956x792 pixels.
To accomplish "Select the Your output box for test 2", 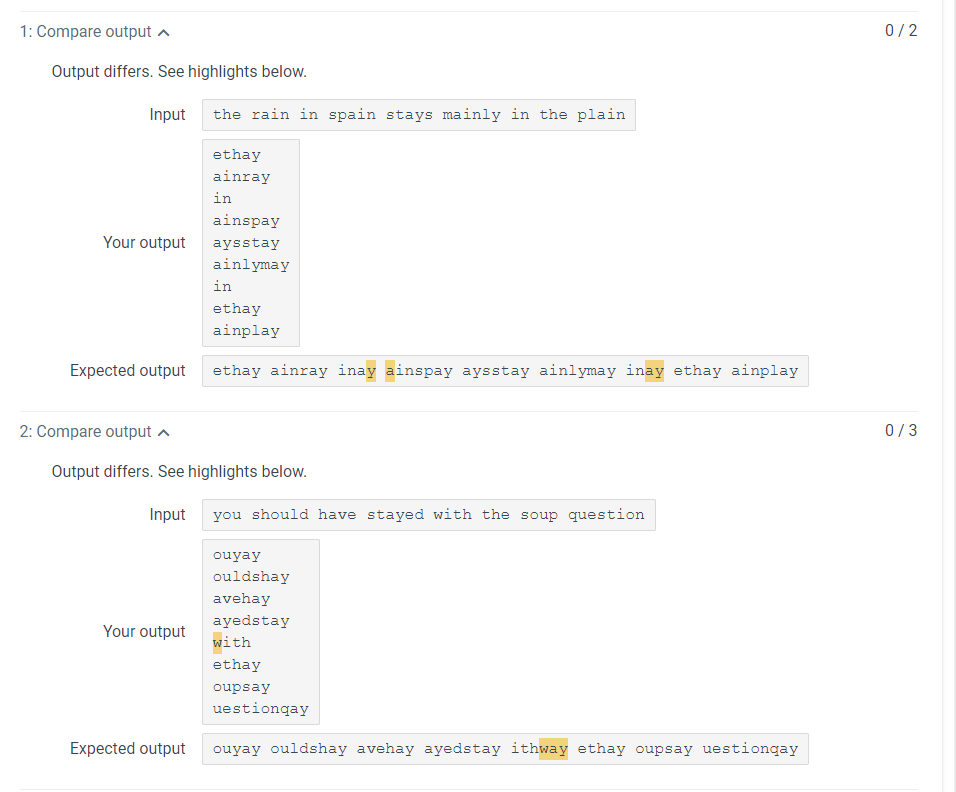I will [260, 631].
